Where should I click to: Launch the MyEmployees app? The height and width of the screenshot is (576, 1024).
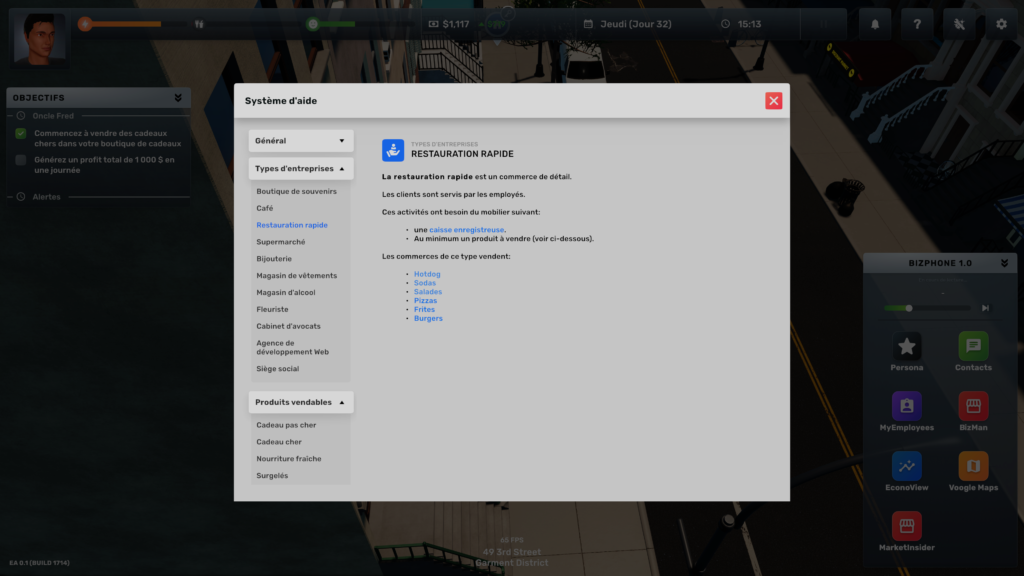click(906, 406)
